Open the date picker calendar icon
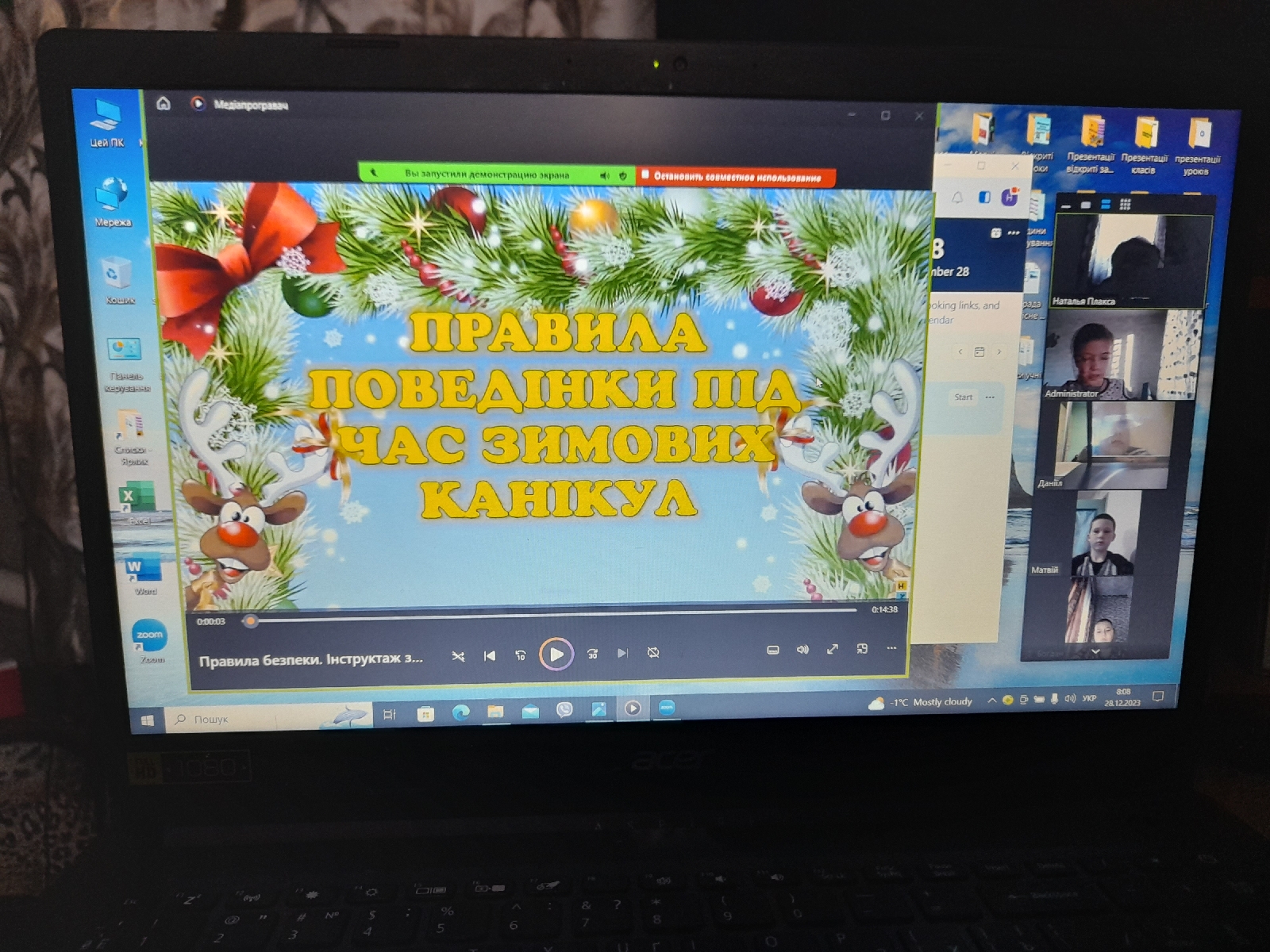The width and height of the screenshot is (1270, 952). point(979,351)
